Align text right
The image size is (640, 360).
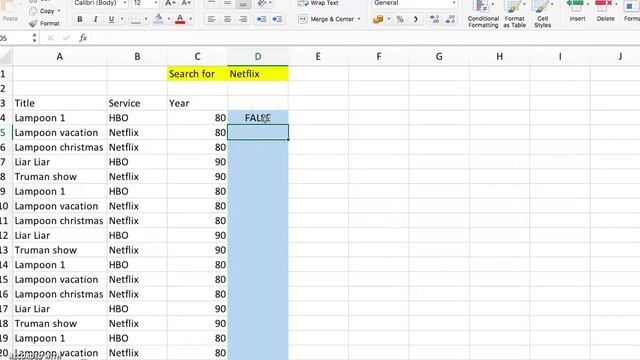click(x=243, y=19)
